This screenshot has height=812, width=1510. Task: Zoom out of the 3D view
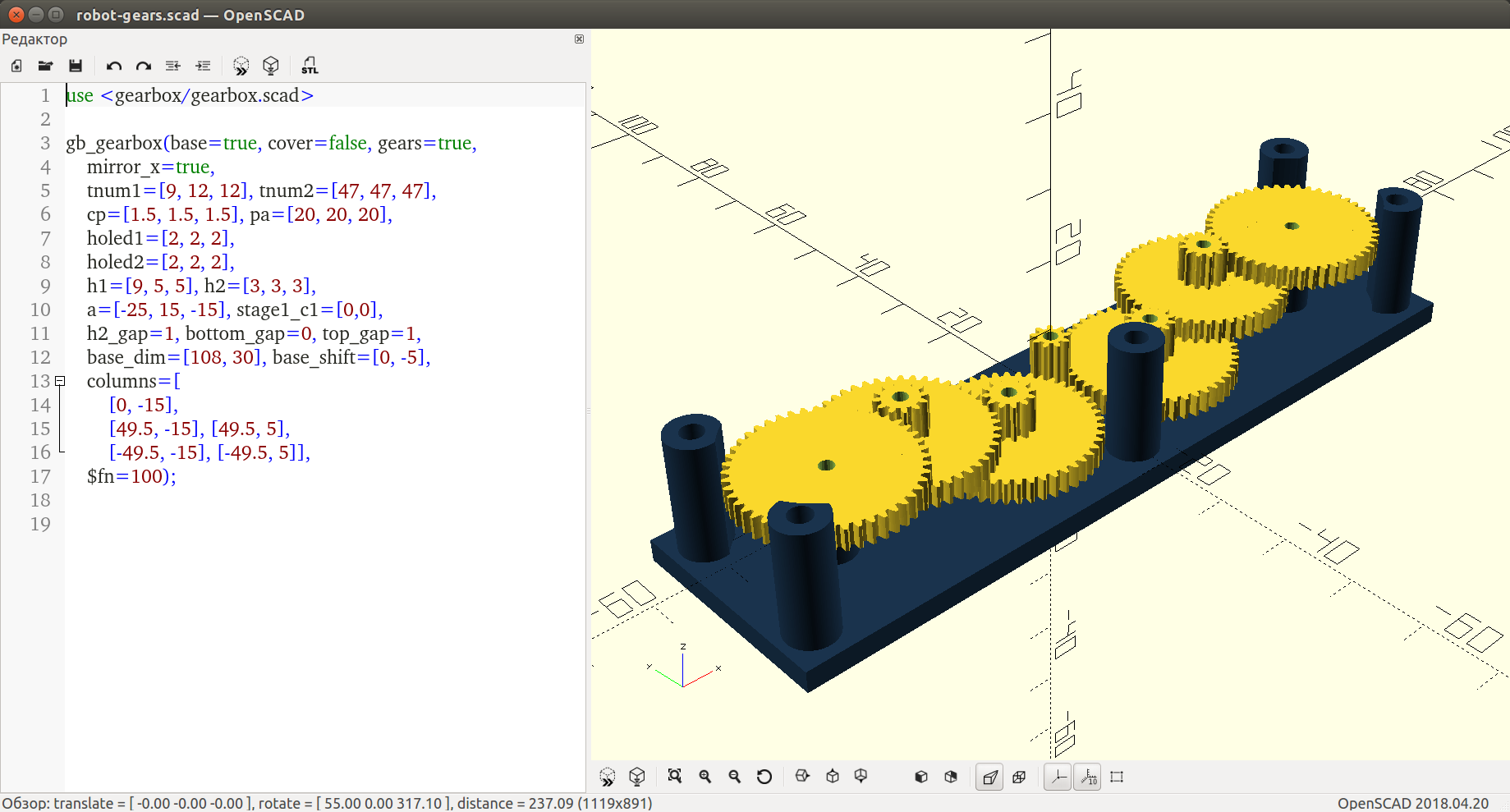tap(735, 777)
